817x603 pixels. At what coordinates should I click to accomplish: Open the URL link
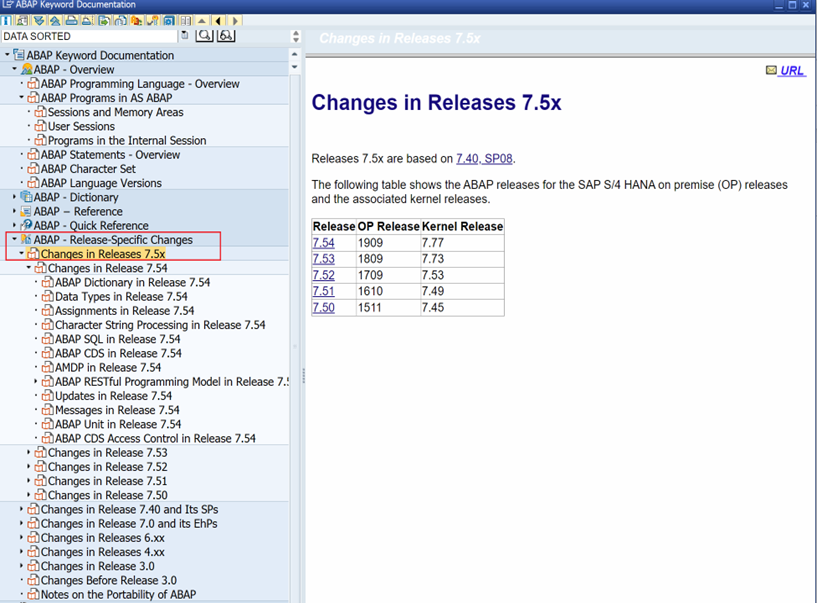[x=792, y=70]
